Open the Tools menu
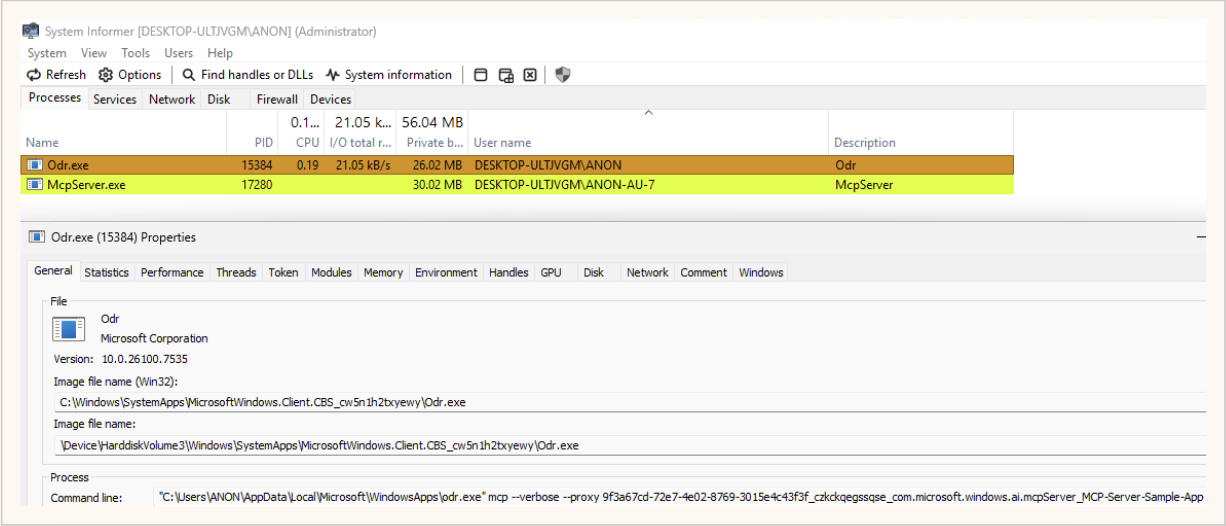The image size is (1226, 526). (x=135, y=53)
